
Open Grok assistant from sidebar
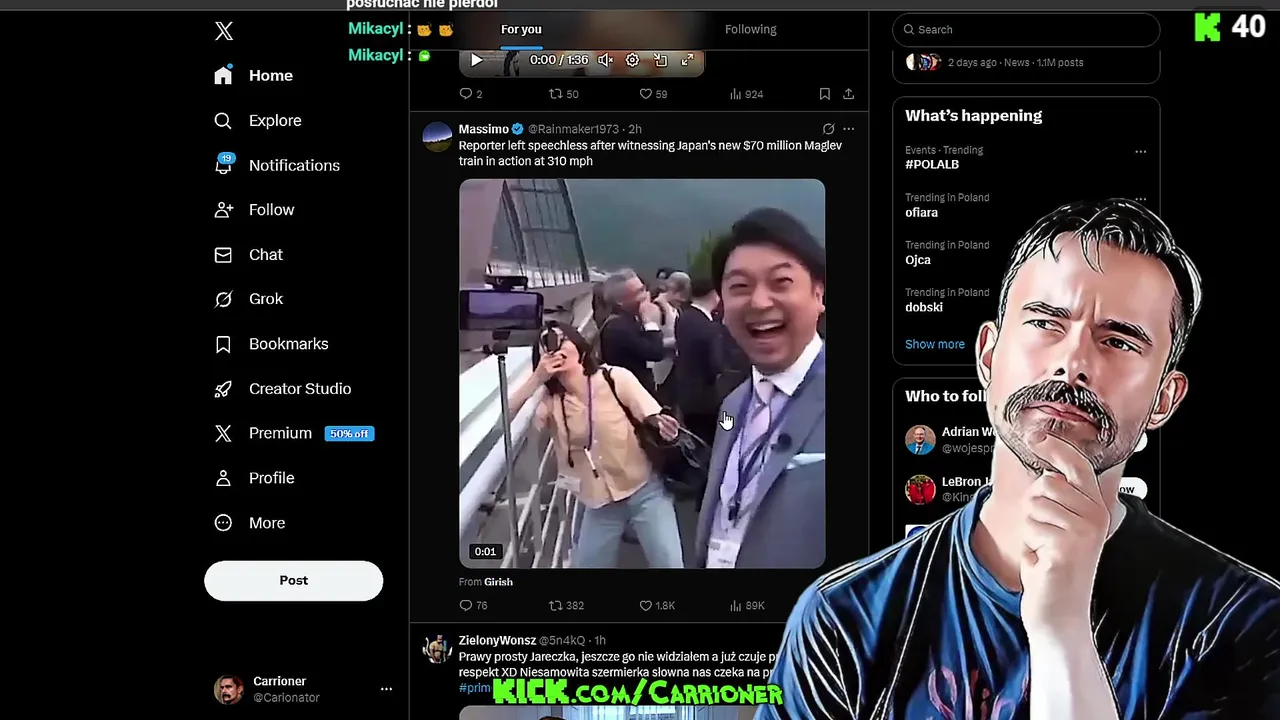click(249, 299)
